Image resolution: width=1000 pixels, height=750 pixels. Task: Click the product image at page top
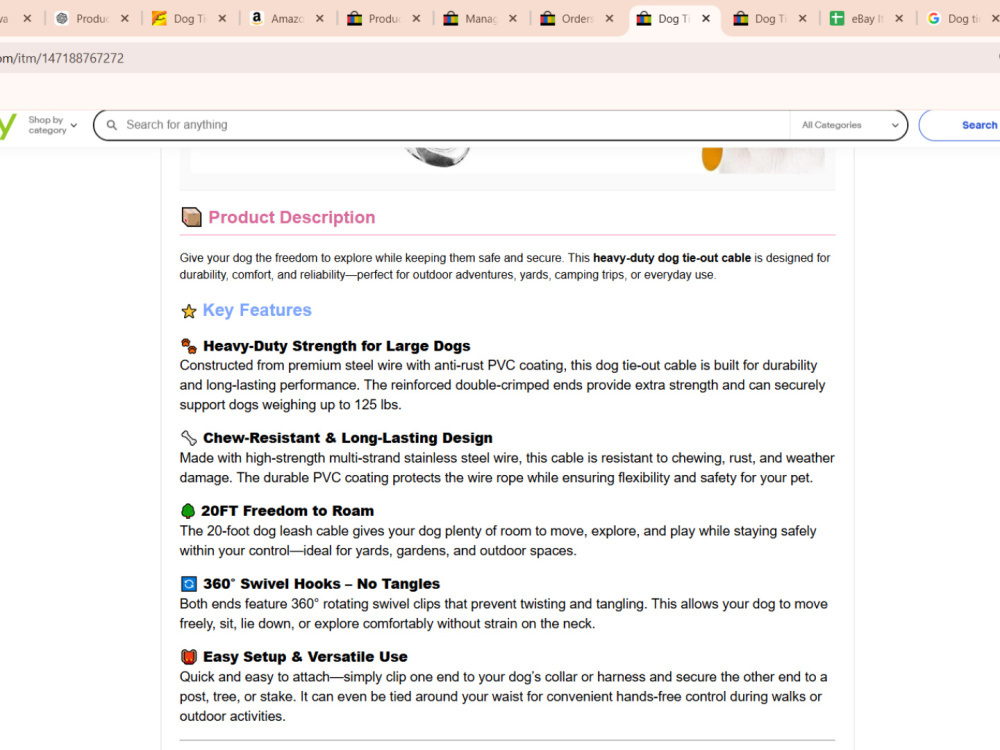(508, 160)
